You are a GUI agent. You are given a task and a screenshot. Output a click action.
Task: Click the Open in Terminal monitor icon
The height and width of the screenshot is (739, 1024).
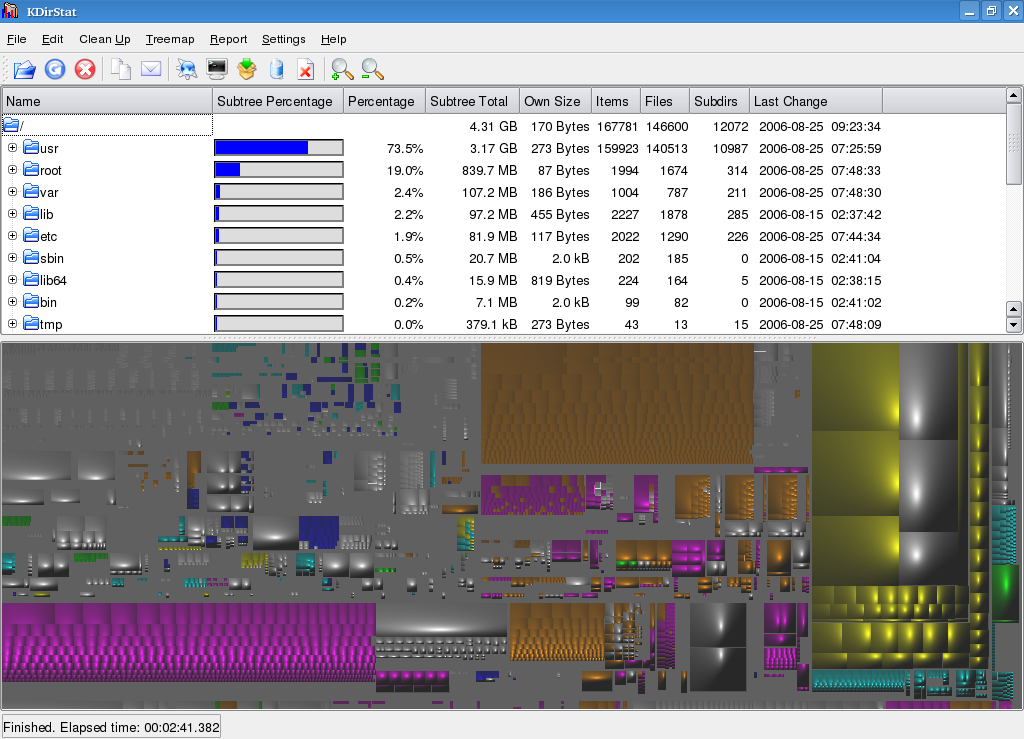click(217, 69)
